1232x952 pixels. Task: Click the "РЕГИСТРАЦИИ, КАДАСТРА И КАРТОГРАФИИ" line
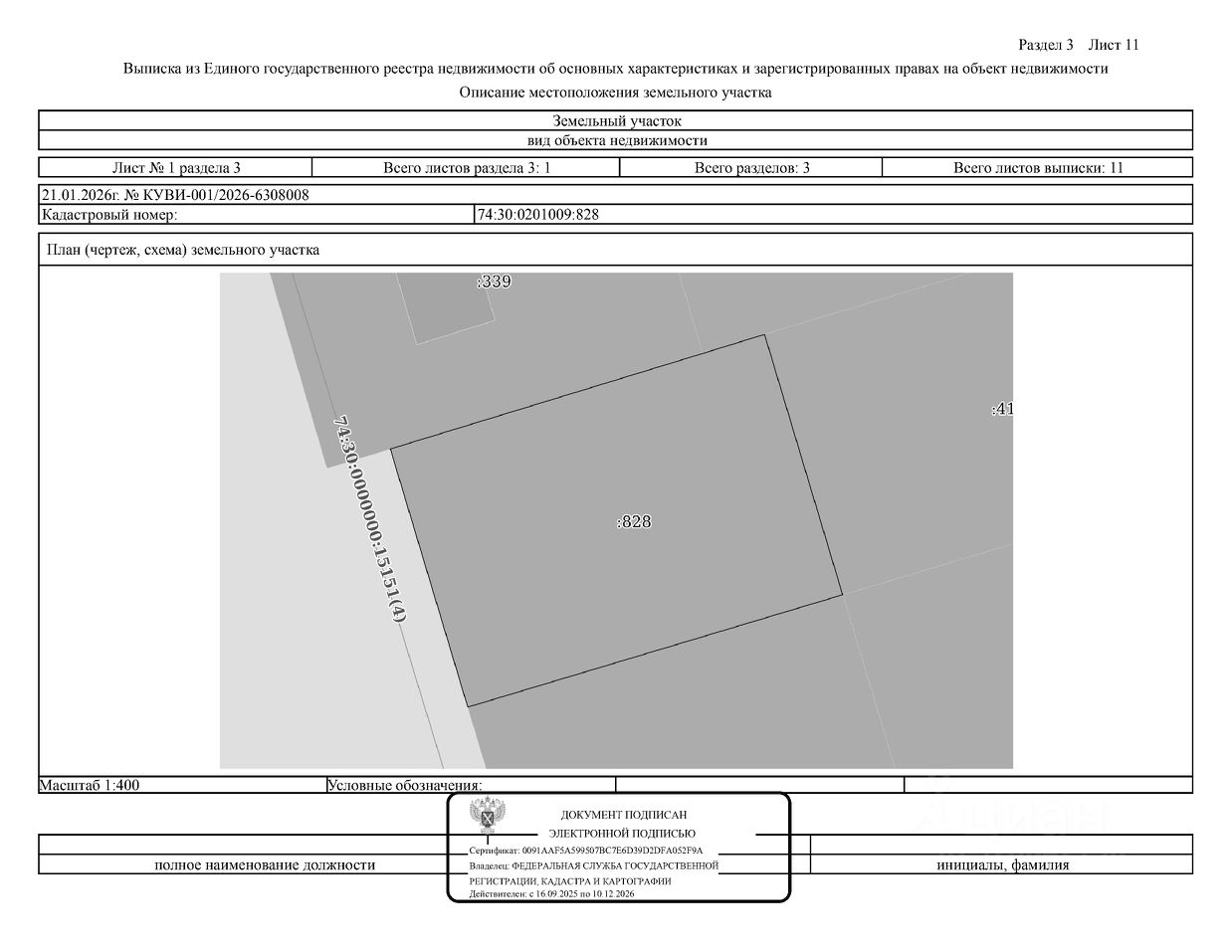[570, 881]
